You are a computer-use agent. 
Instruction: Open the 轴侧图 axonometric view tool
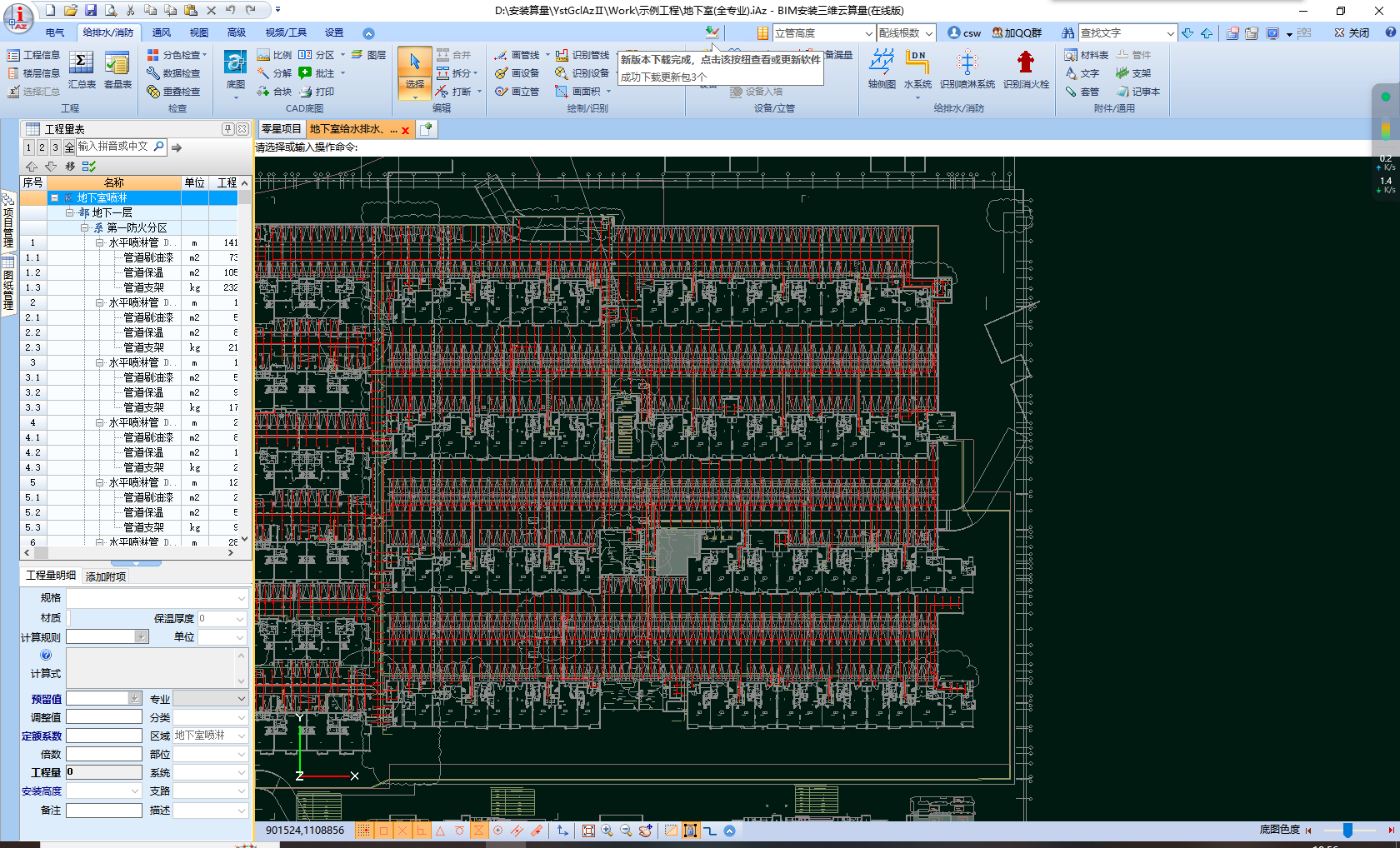[882, 69]
